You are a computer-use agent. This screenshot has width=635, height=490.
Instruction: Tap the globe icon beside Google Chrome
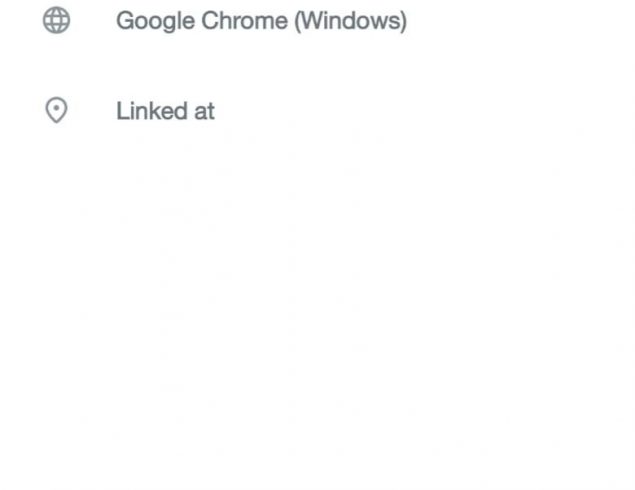pyautogui.click(x=56, y=20)
